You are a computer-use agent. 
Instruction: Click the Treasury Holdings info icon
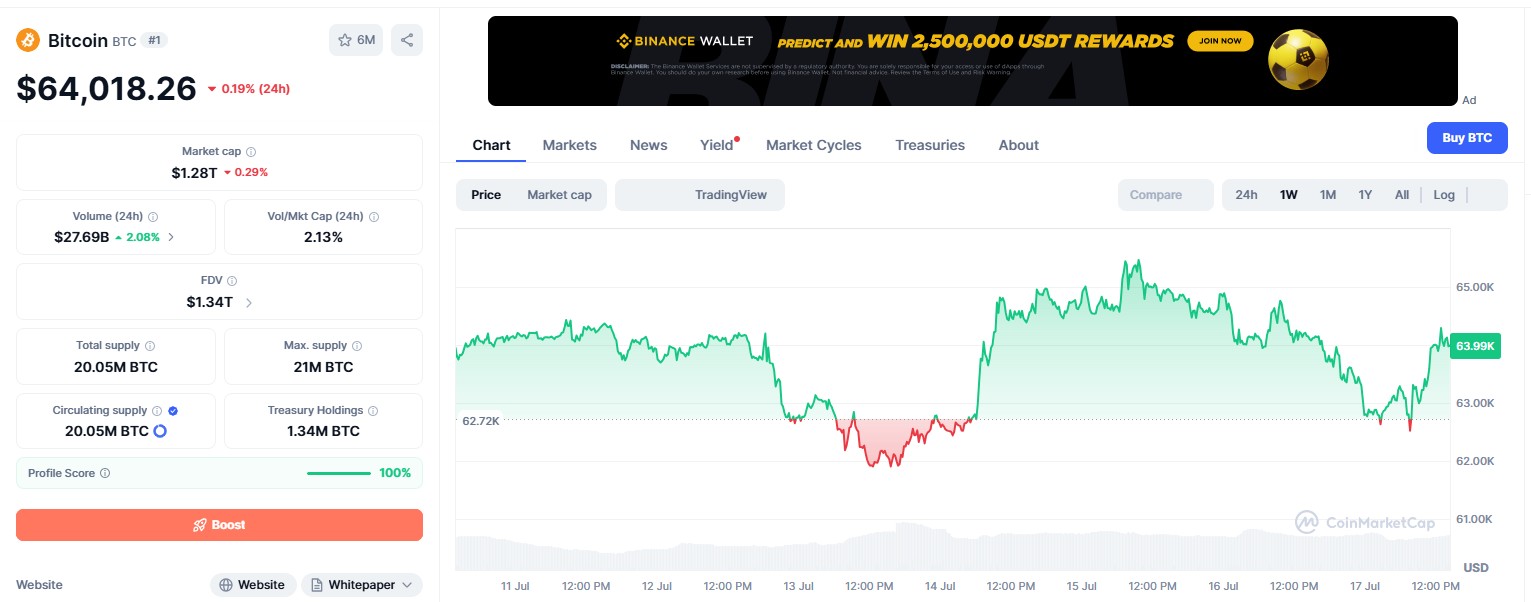373,411
